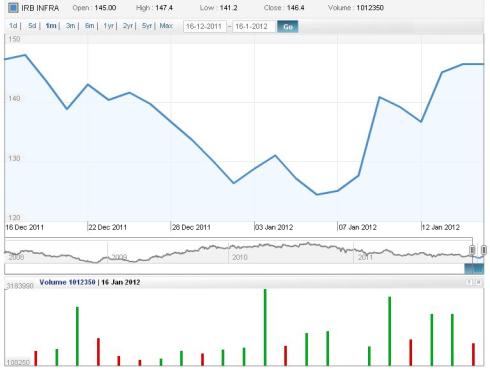The width and height of the screenshot is (490, 372).
Task: Click the header Volume value 1012350
Action: 370,8
